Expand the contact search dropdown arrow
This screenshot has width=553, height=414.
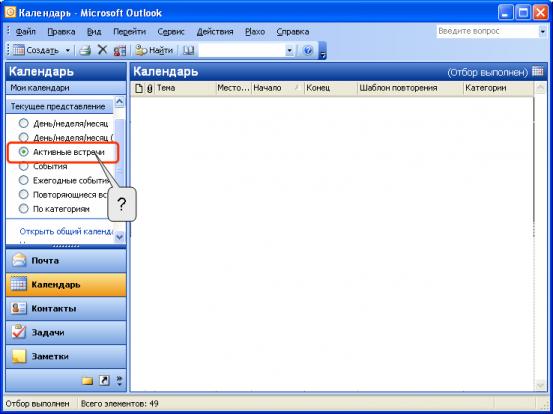[289, 50]
